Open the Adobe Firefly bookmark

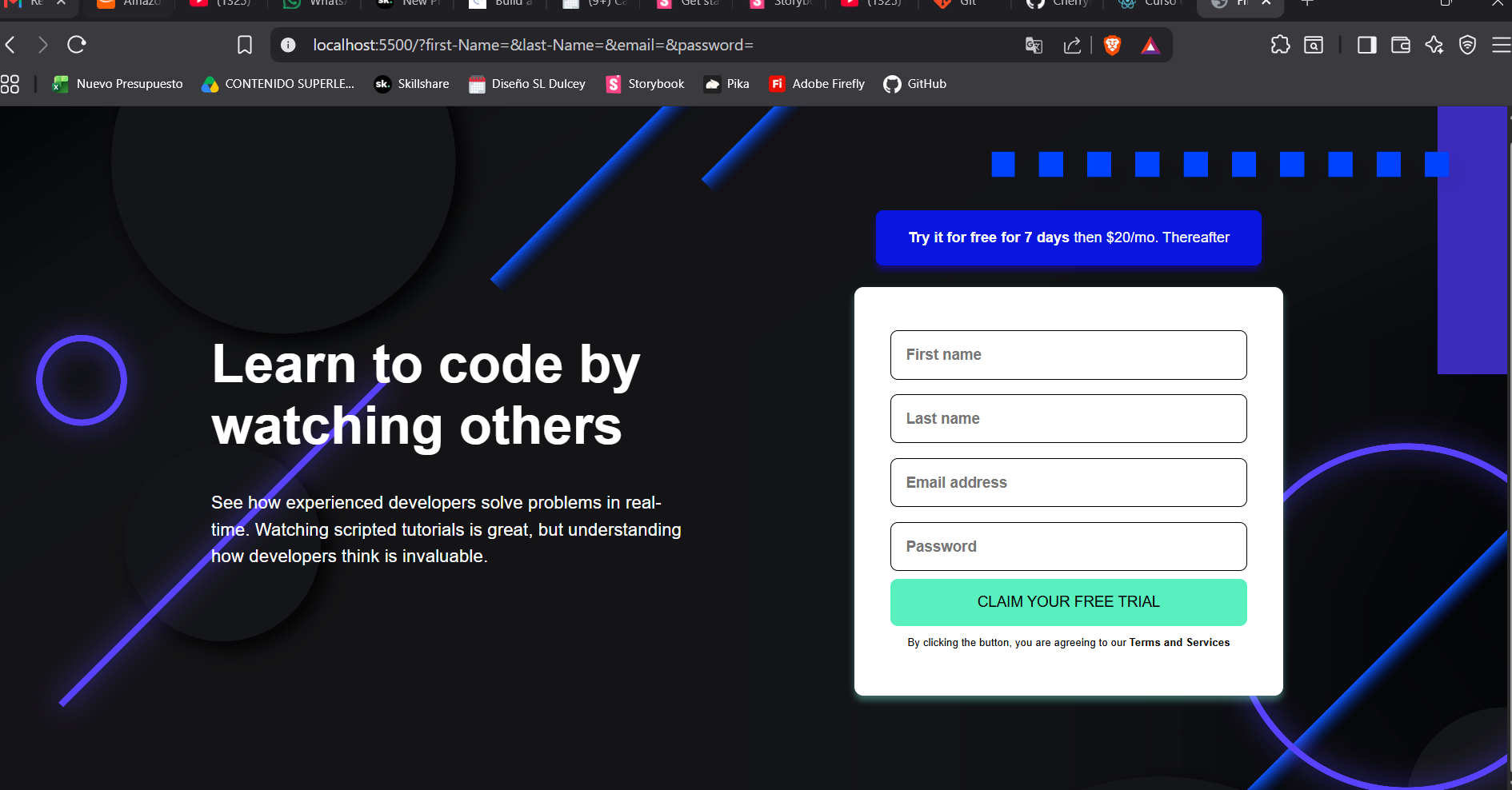(x=817, y=84)
